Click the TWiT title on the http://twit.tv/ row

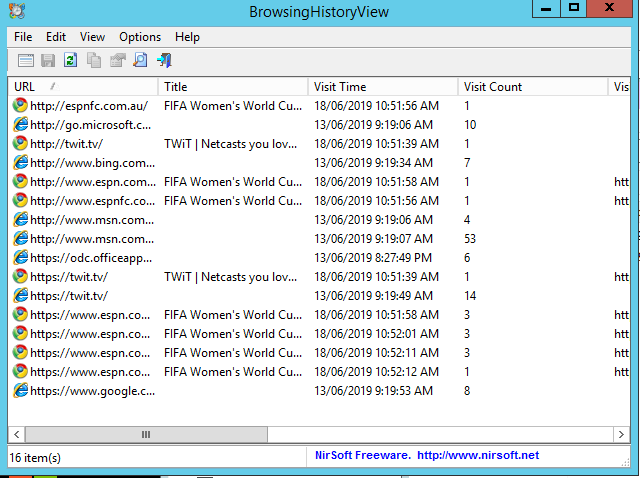[231, 144]
